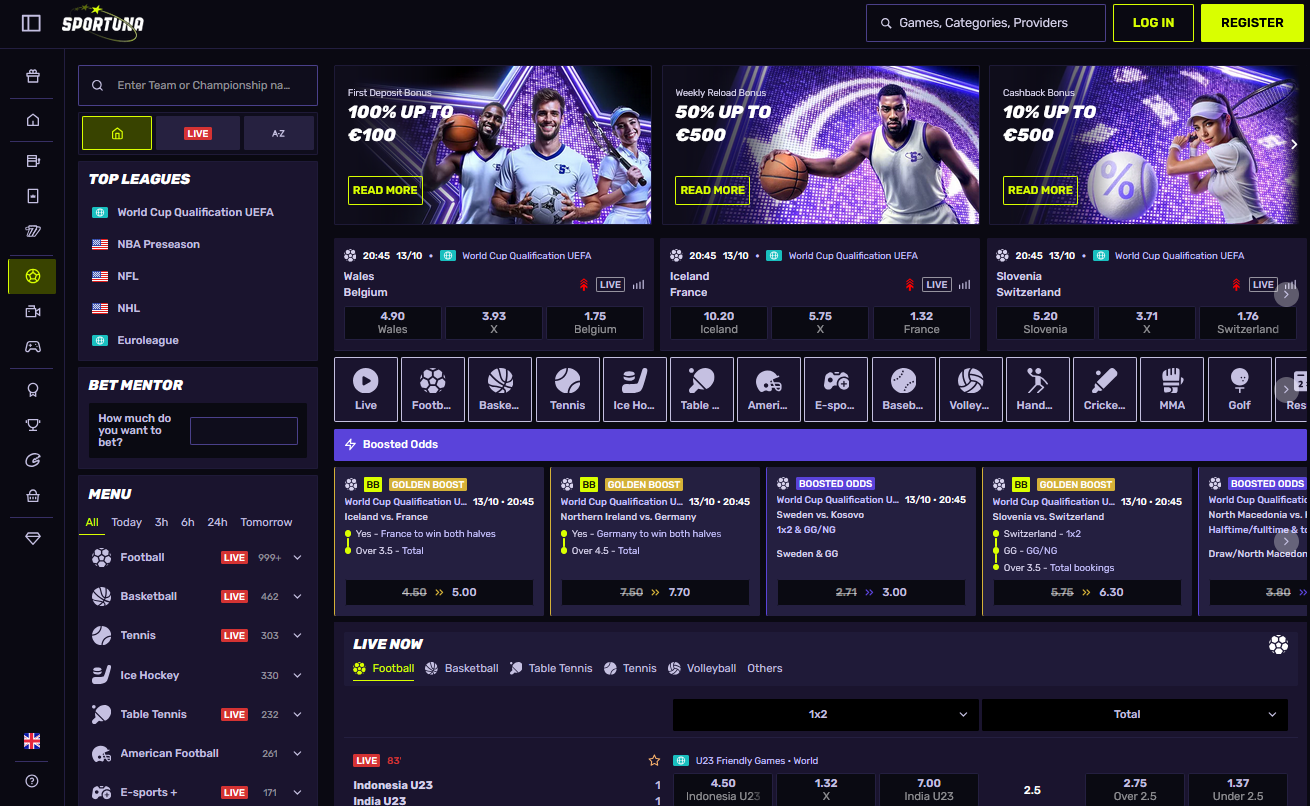The height and width of the screenshot is (806, 1310).
Task: Open the gift promotions icon in left rail
Action: click(33, 76)
